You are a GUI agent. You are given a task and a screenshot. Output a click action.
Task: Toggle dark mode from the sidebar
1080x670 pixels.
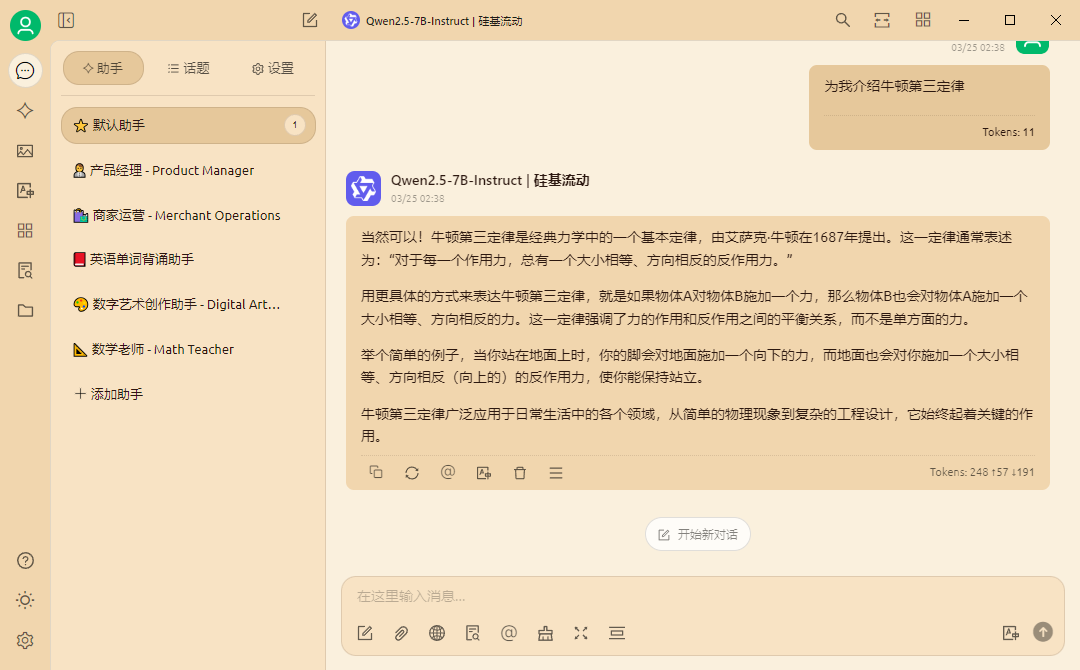point(25,600)
